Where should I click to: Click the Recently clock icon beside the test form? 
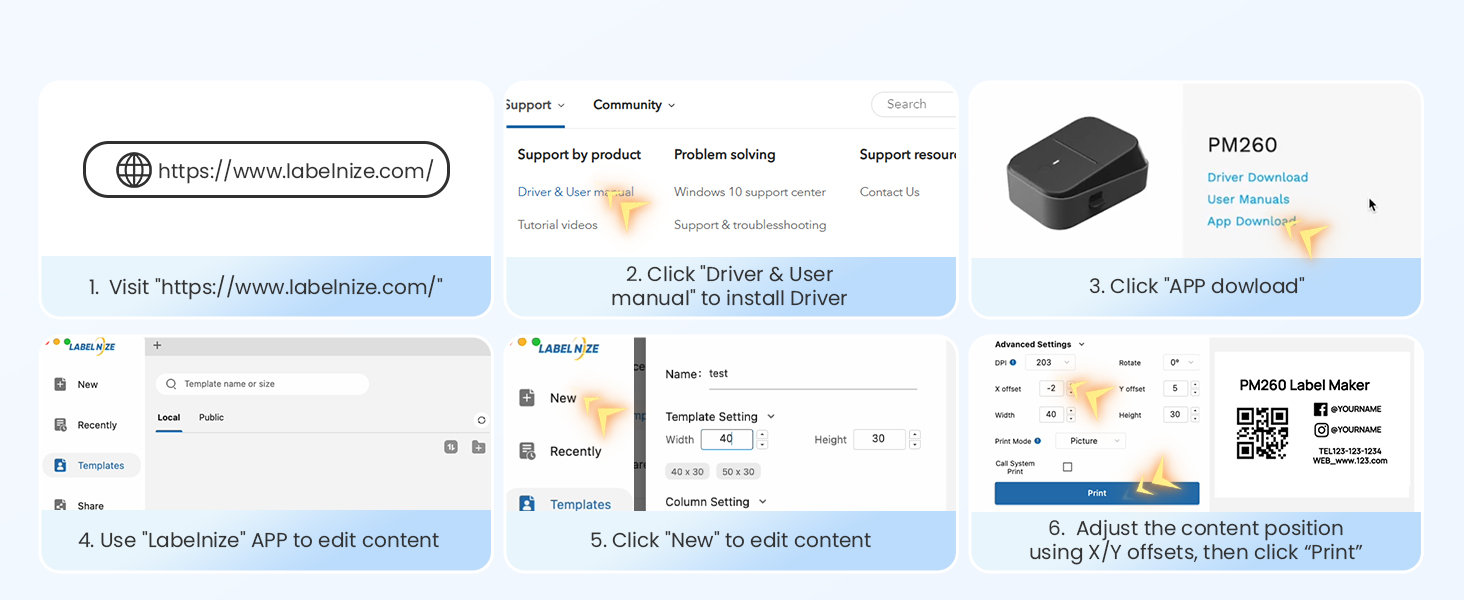tap(527, 451)
